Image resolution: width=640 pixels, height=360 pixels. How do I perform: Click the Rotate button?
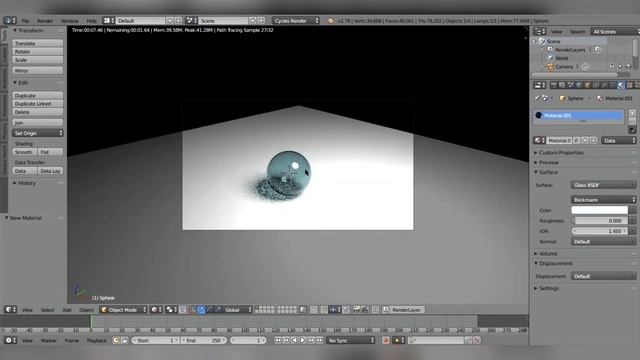click(38, 52)
